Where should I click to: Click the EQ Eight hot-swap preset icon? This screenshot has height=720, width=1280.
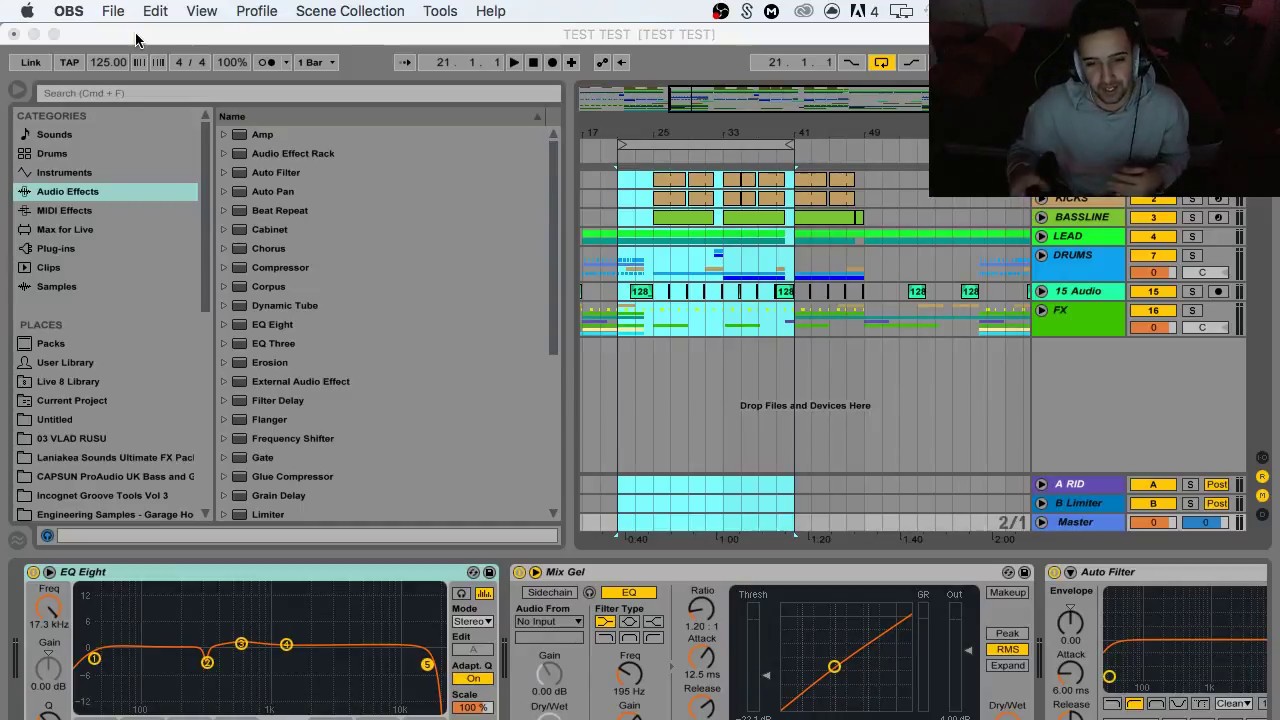[473, 572]
